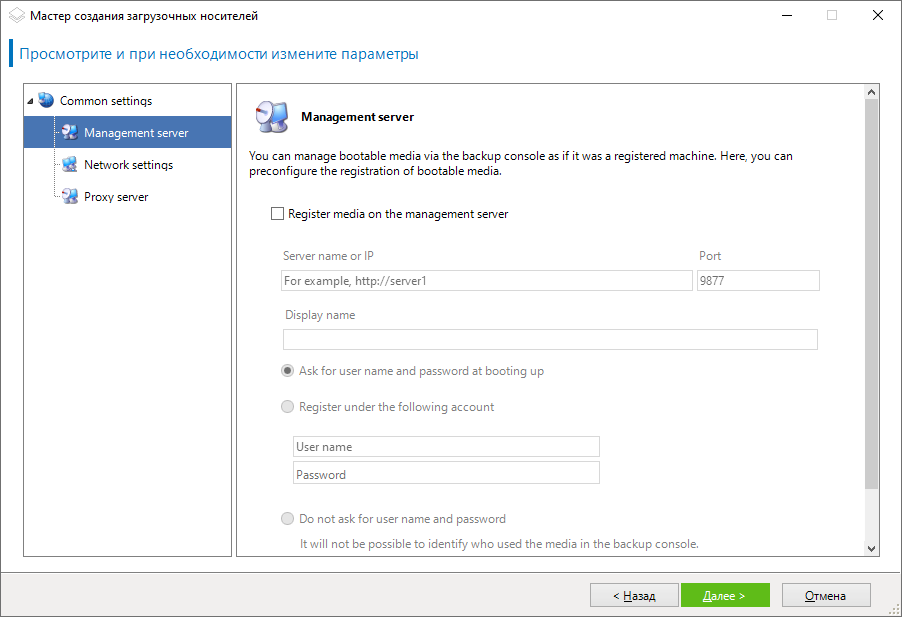Image resolution: width=902 pixels, height=617 pixels.
Task: Click the Proxy server tree icon
Action: [x=69, y=197]
